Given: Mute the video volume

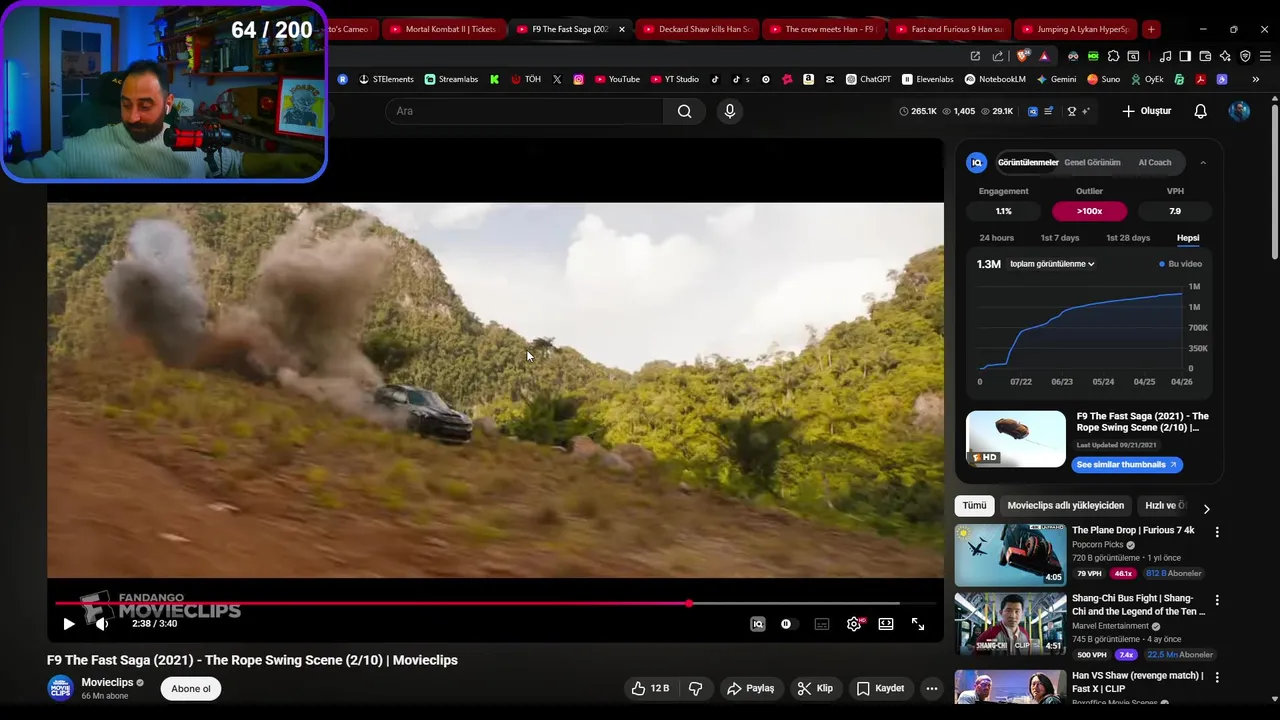Looking at the screenshot, I should 101,624.
